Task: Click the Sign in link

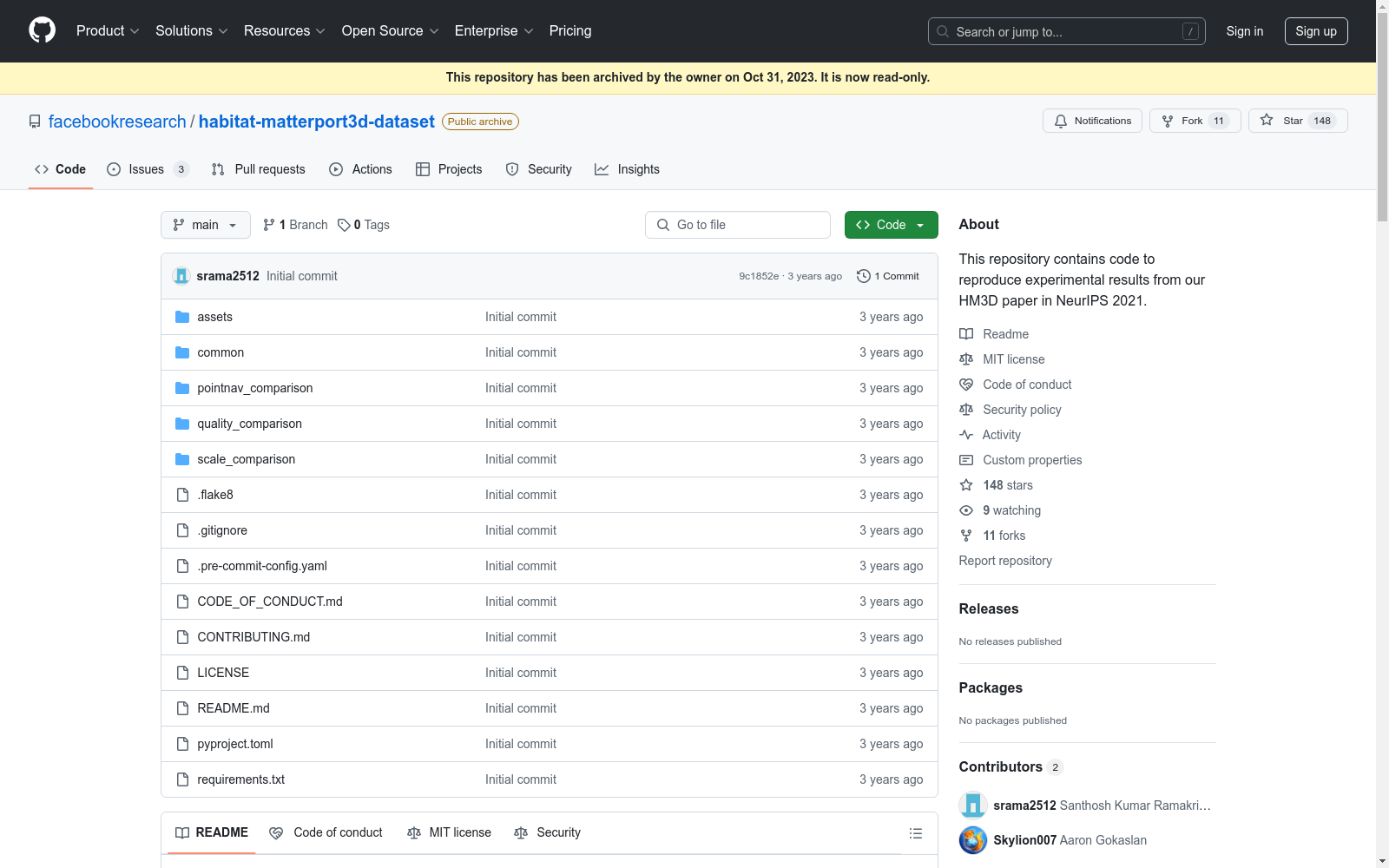Action: tap(1244, 31)
